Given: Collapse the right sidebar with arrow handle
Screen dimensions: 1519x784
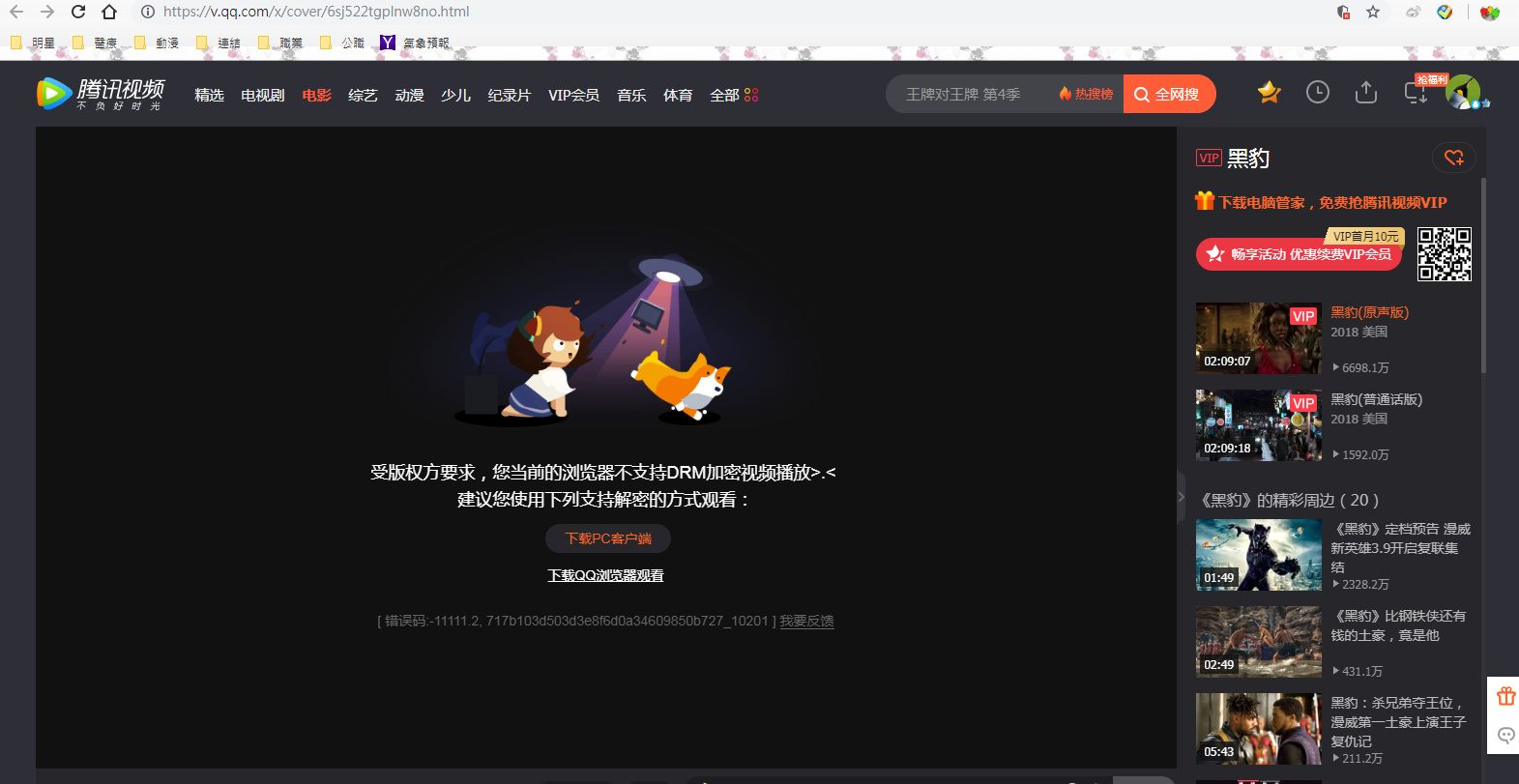Looking at the screenshot, I should (x=1181, y=497).
